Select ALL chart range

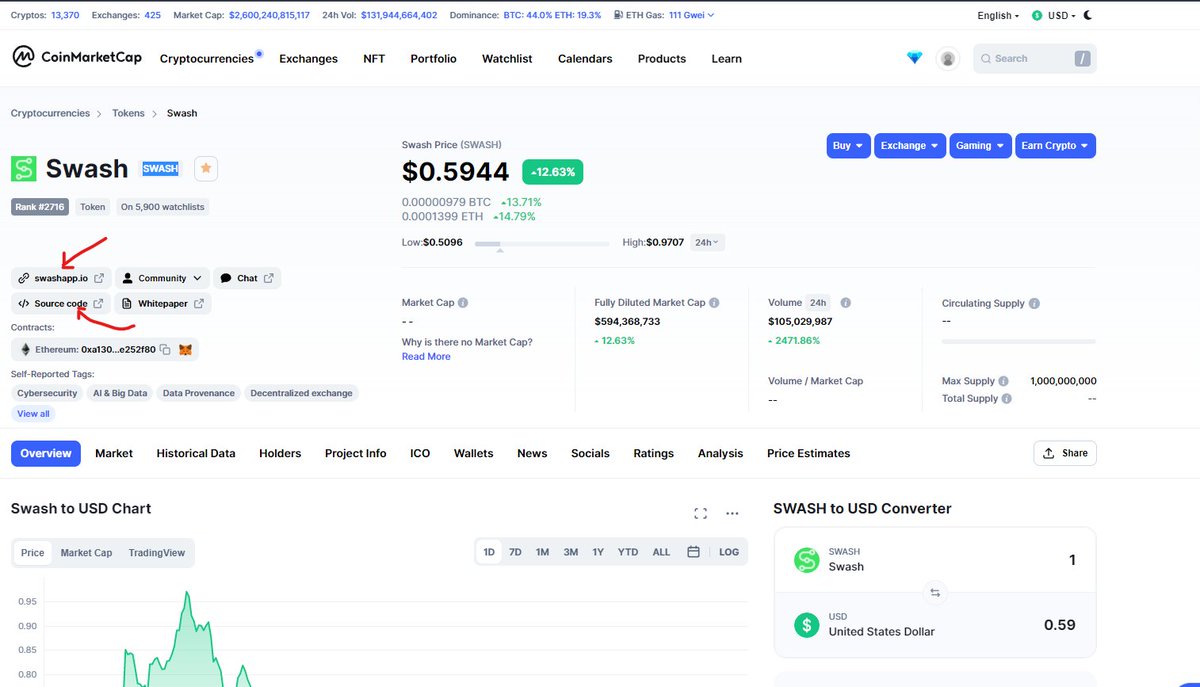tap(661, 552)
